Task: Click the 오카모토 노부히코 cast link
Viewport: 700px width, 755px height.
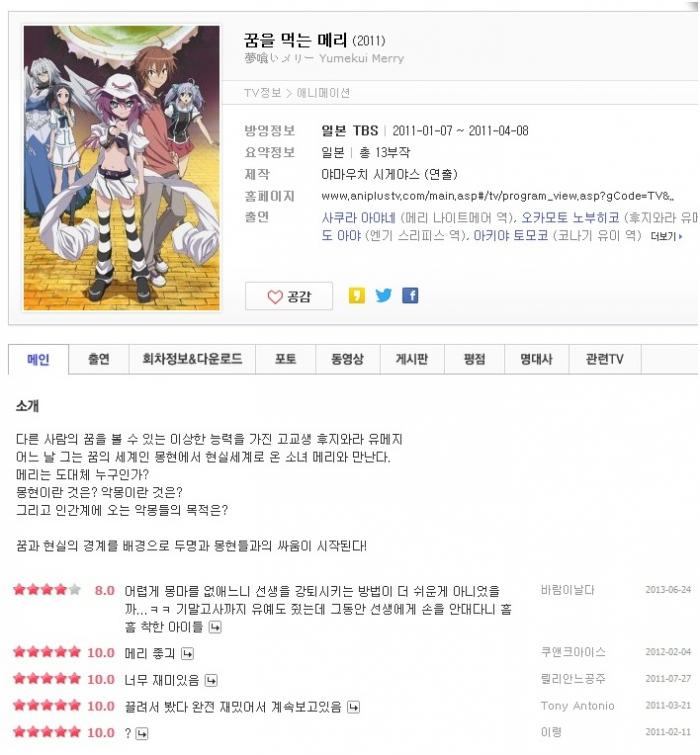Action: click(570, 218)
